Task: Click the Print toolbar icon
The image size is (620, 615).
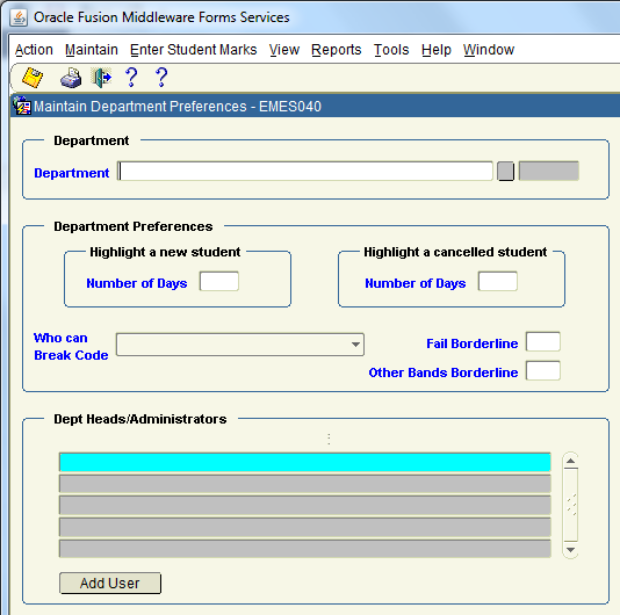Action: [71, 78]
